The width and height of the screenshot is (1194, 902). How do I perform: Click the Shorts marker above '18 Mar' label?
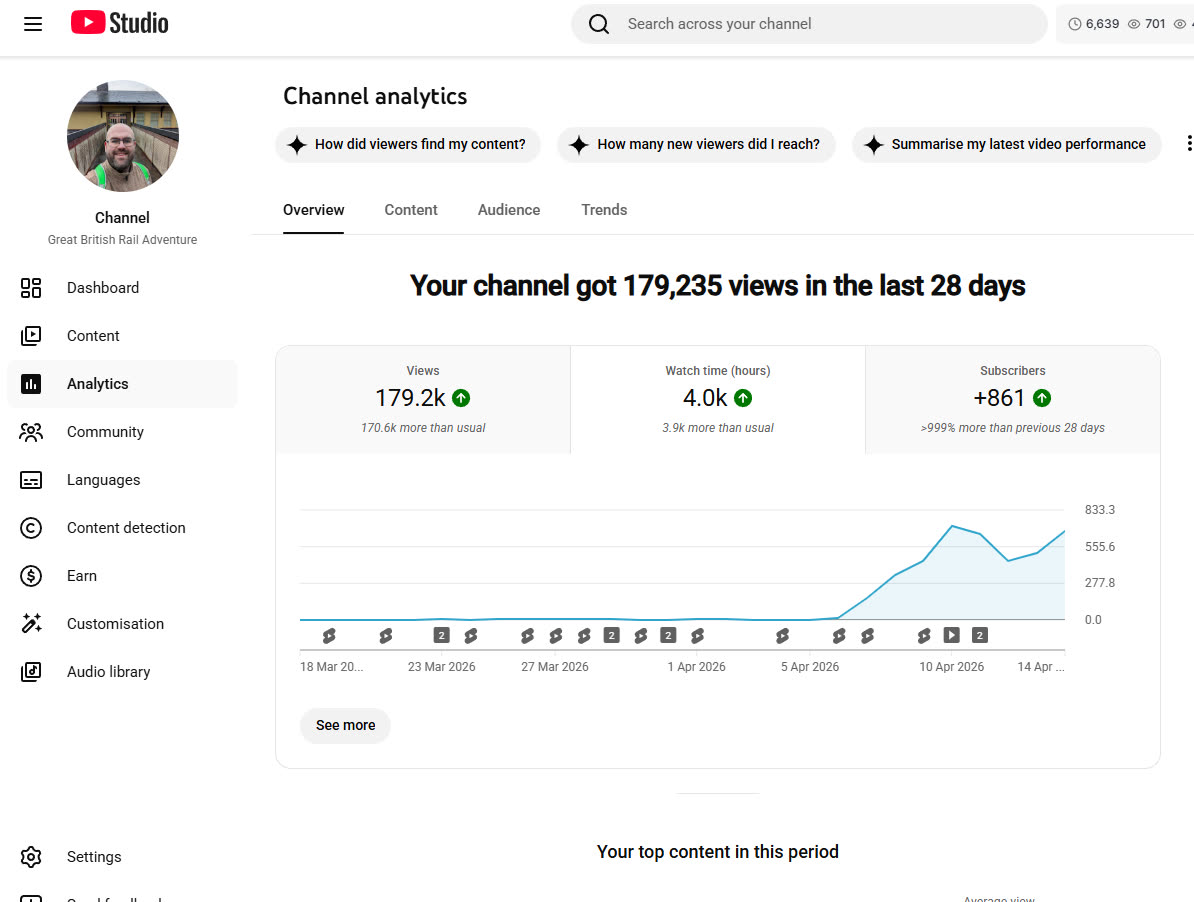point(329,635)
